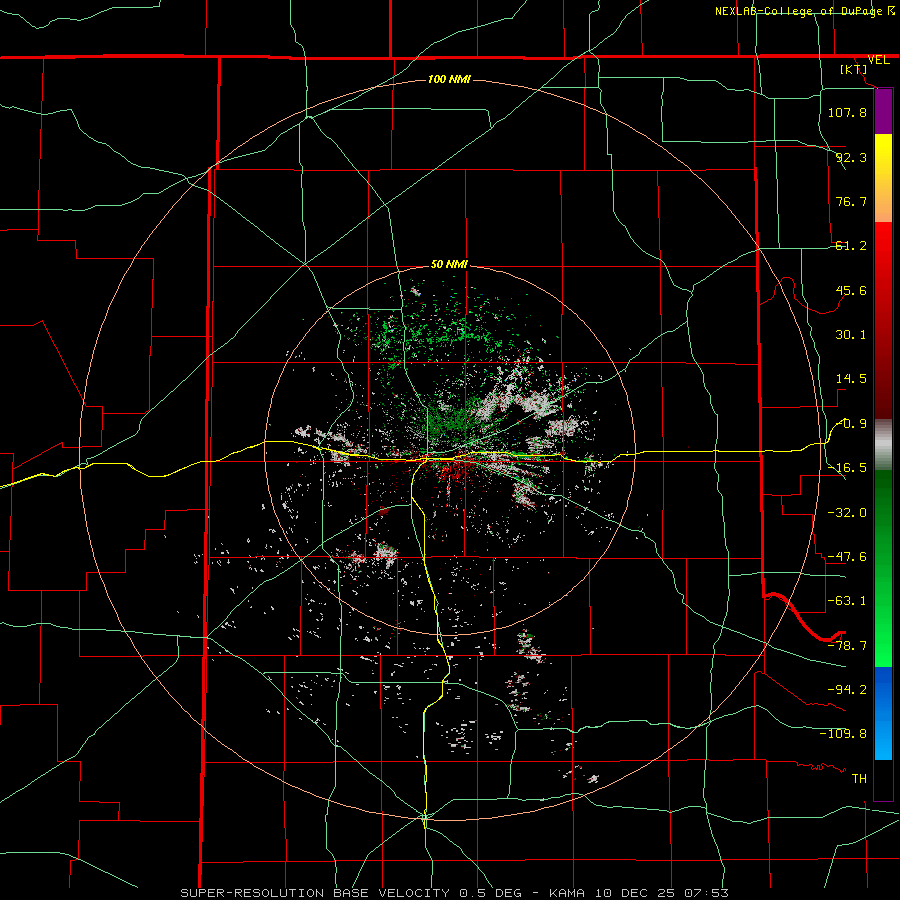Click the TH label beside the color scale
The image size is (900, 900).
pos(859,779)
